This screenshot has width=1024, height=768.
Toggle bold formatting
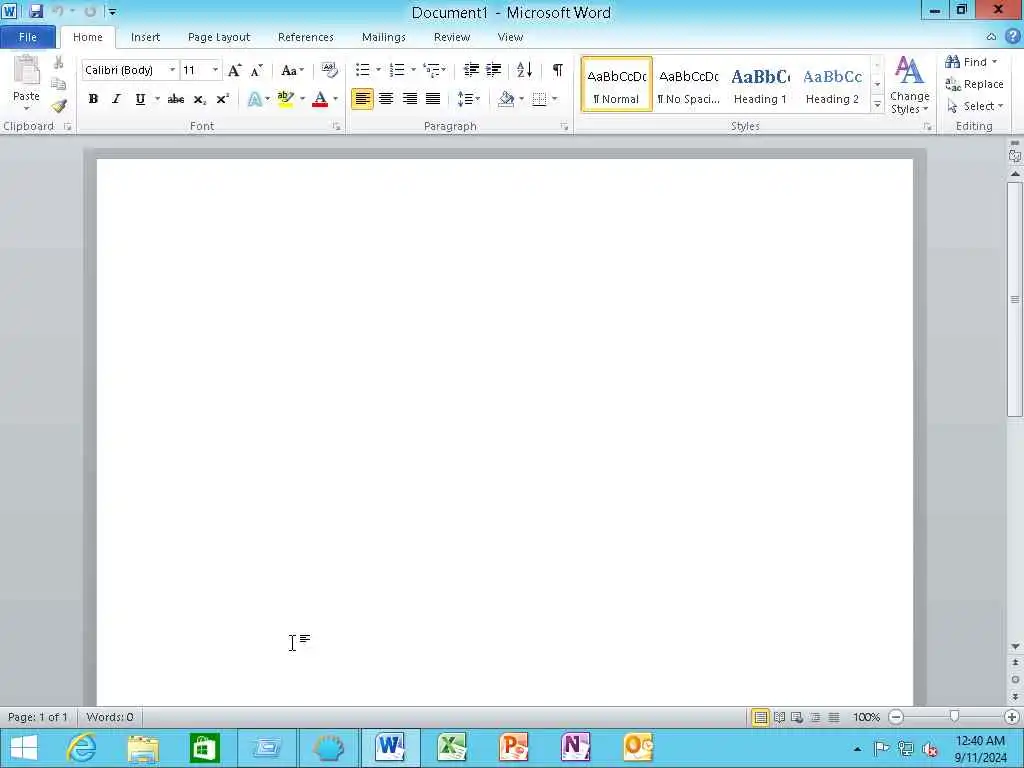pyautogui.click(x=93, y=99)
